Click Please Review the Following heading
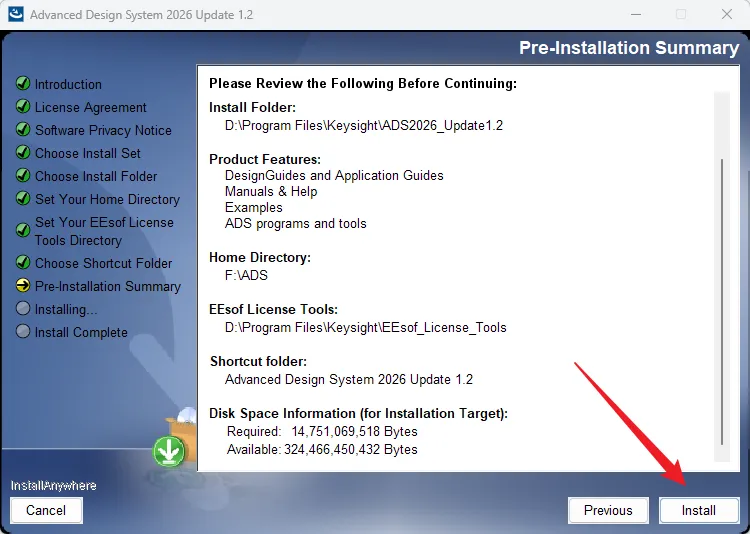The height and width of the screenshot is (534, 750). click(x=363, y=83)
